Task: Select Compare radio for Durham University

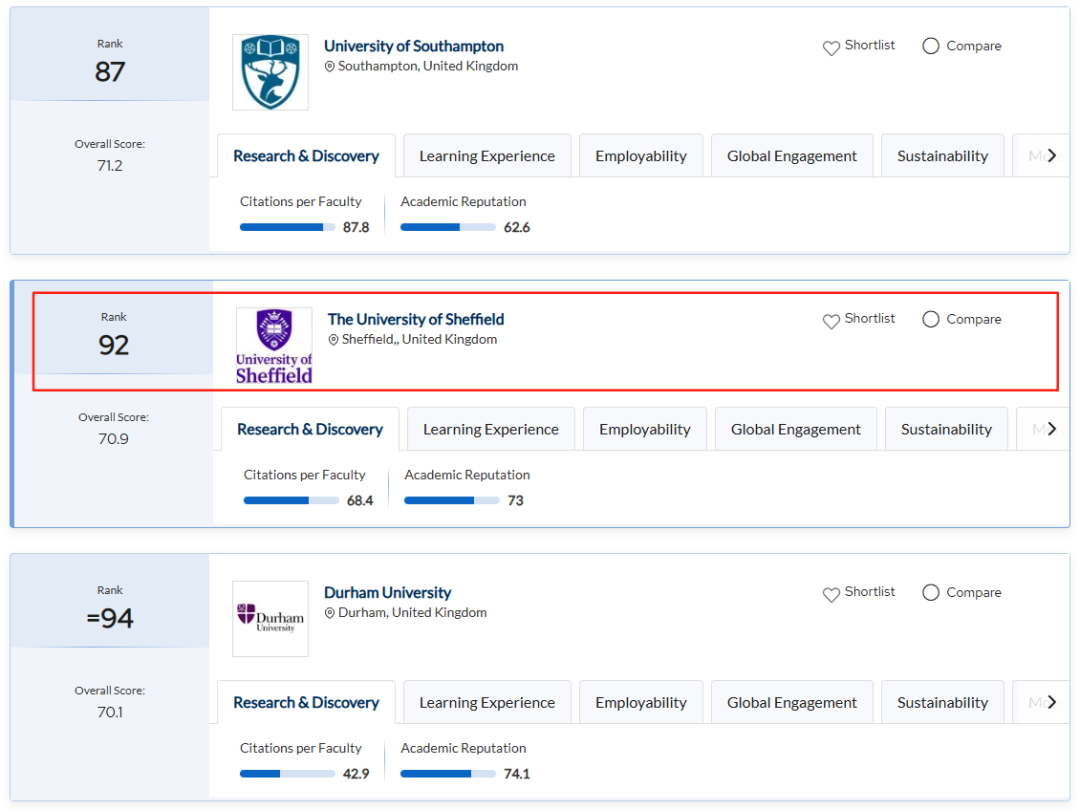Action: [x=931, y=592]
